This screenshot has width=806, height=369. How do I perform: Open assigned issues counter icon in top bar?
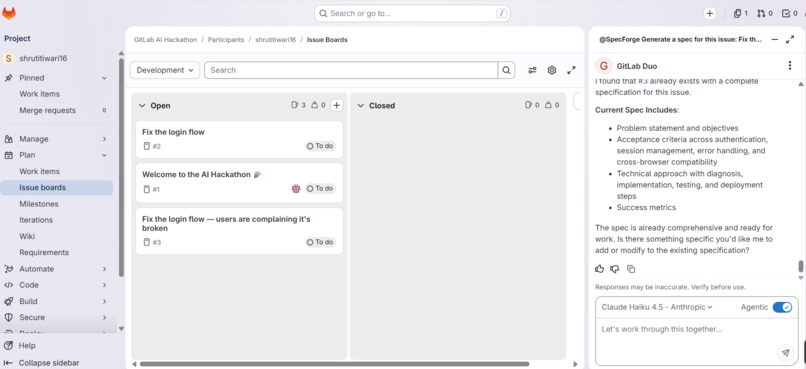pos(740,14)
